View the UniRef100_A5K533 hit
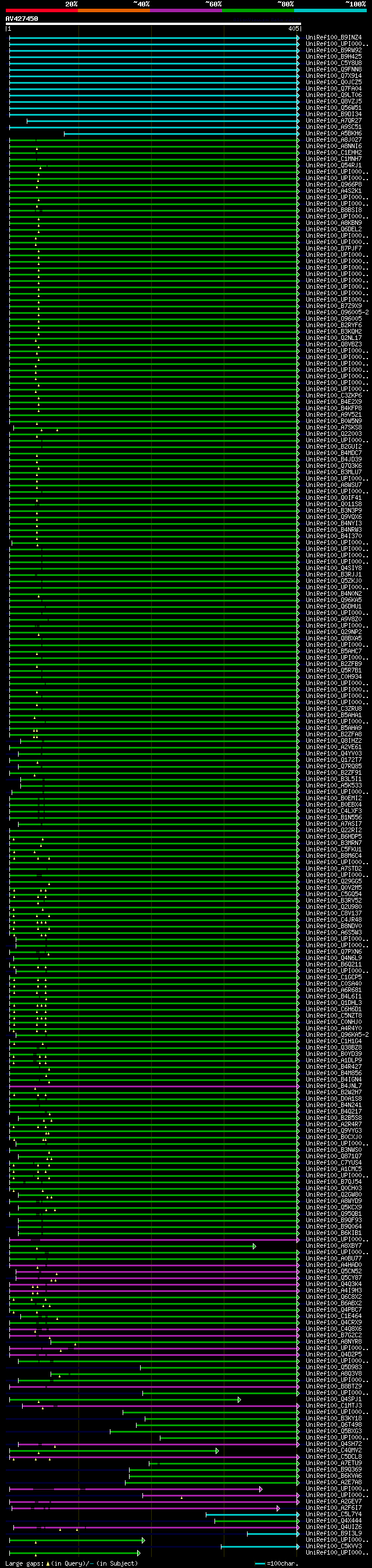The width and height of the screenshot is (372, 1568). click(x=334, y=786)
